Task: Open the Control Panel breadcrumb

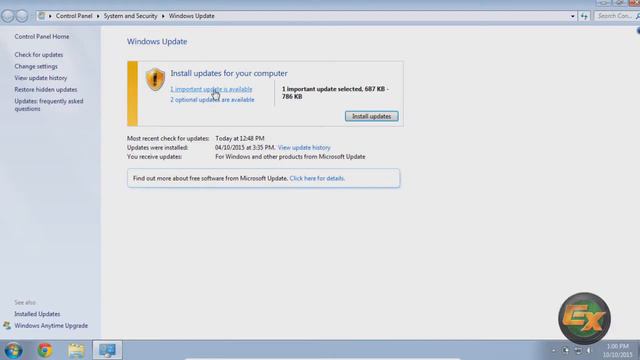Action: tap(74, 16)
